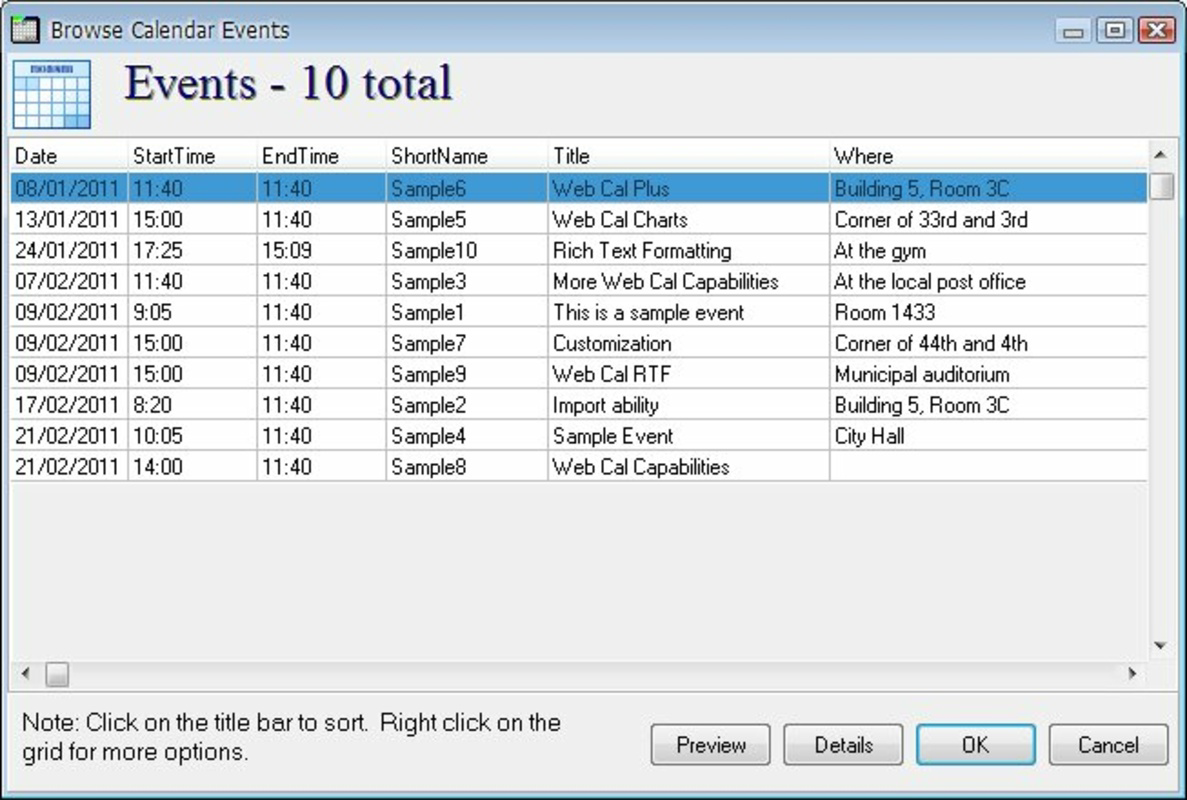Select This is a sample event cell

688,313
